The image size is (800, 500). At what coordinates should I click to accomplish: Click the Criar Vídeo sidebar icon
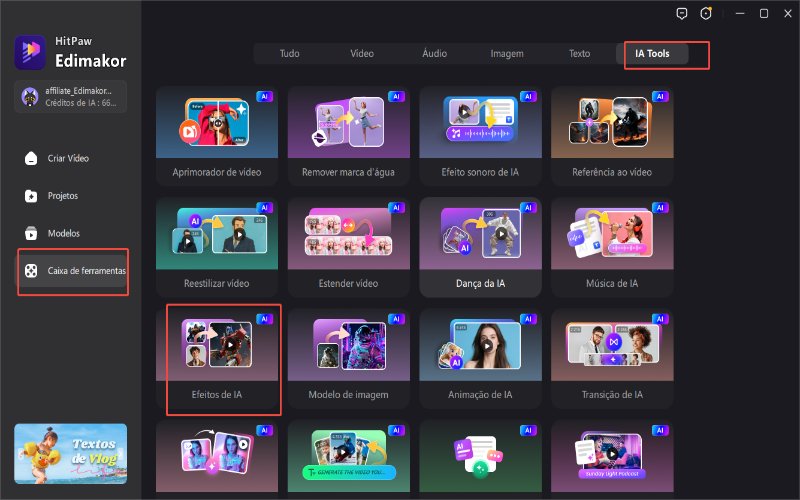point(31,158)
